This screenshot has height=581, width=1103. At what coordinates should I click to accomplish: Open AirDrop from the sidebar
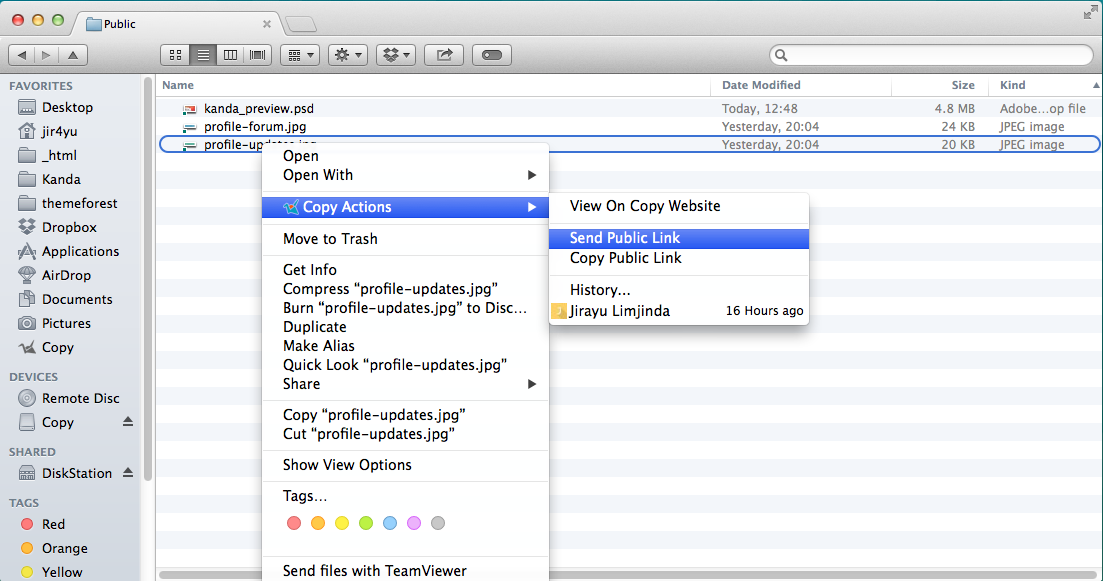pos(66,275)
